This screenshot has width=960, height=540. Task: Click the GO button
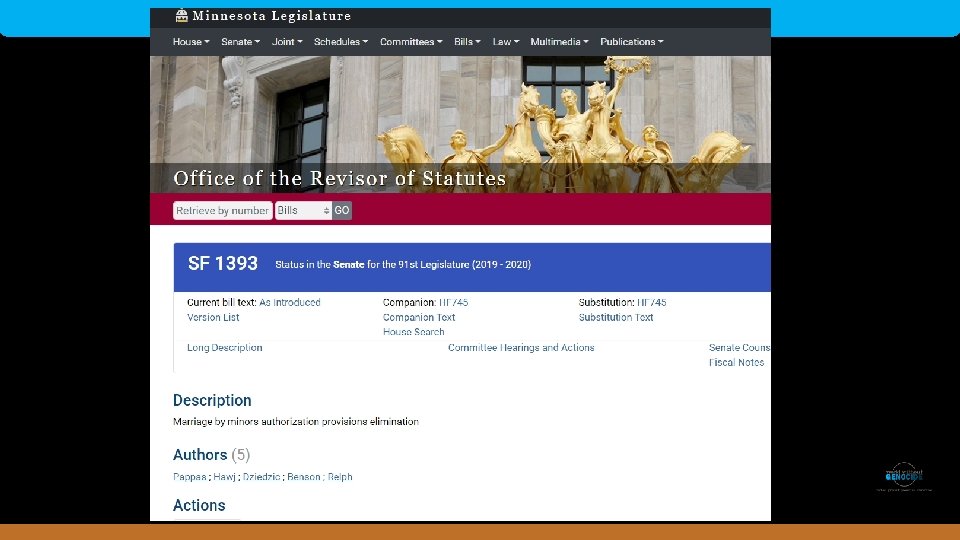pos(342,211)
